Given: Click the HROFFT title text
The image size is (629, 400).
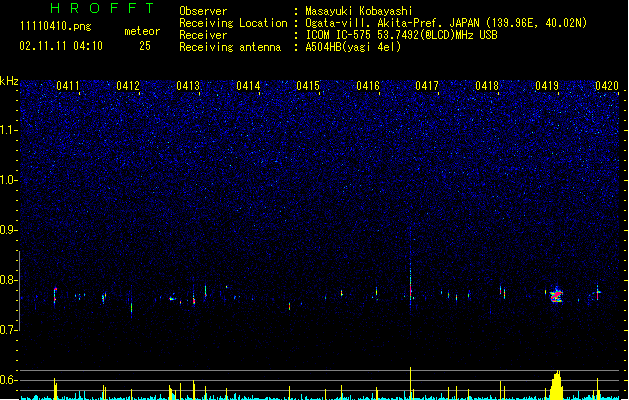Looking at the screenshot, I should [x=102, y=8].
